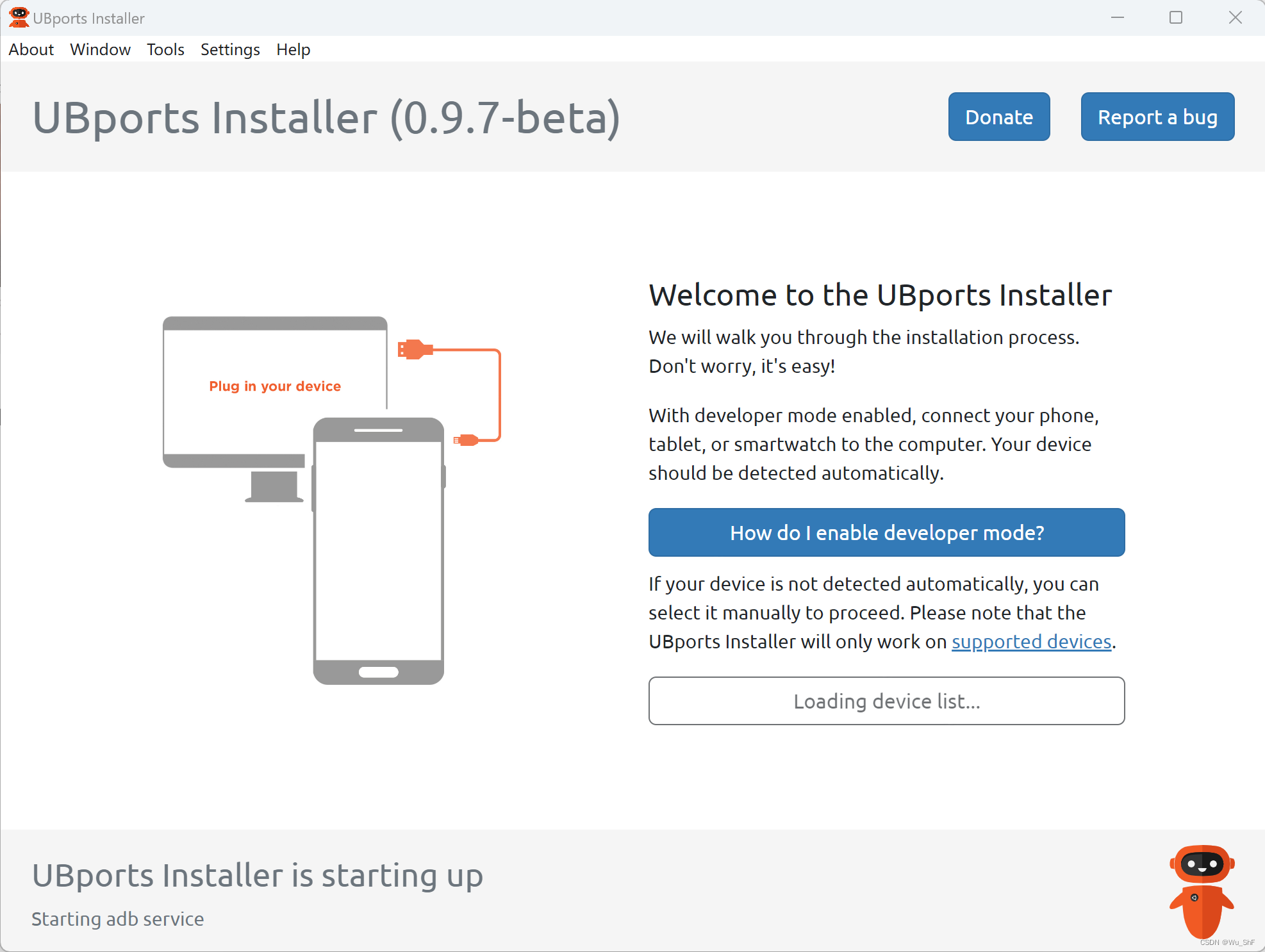The image size is (1265, 952).
Task: Click the Report a bug button
Action: coord(1156,117)
